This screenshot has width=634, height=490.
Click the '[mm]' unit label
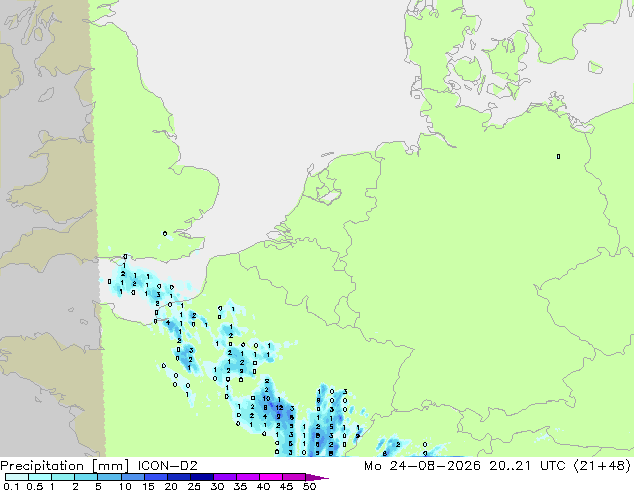(110, 466)
